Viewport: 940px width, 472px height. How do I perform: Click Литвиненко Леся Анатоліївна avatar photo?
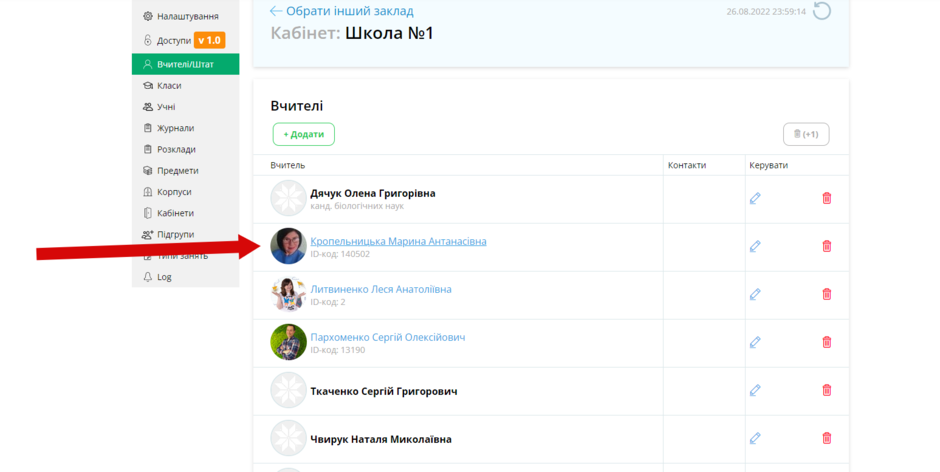[288, 294]
